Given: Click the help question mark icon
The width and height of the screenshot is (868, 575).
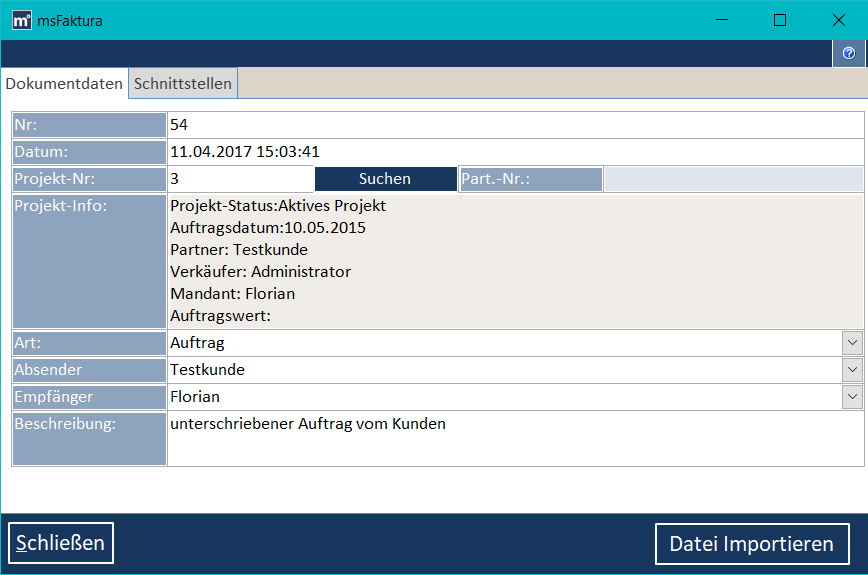Looking at the screenshot, I should (849, 53).
